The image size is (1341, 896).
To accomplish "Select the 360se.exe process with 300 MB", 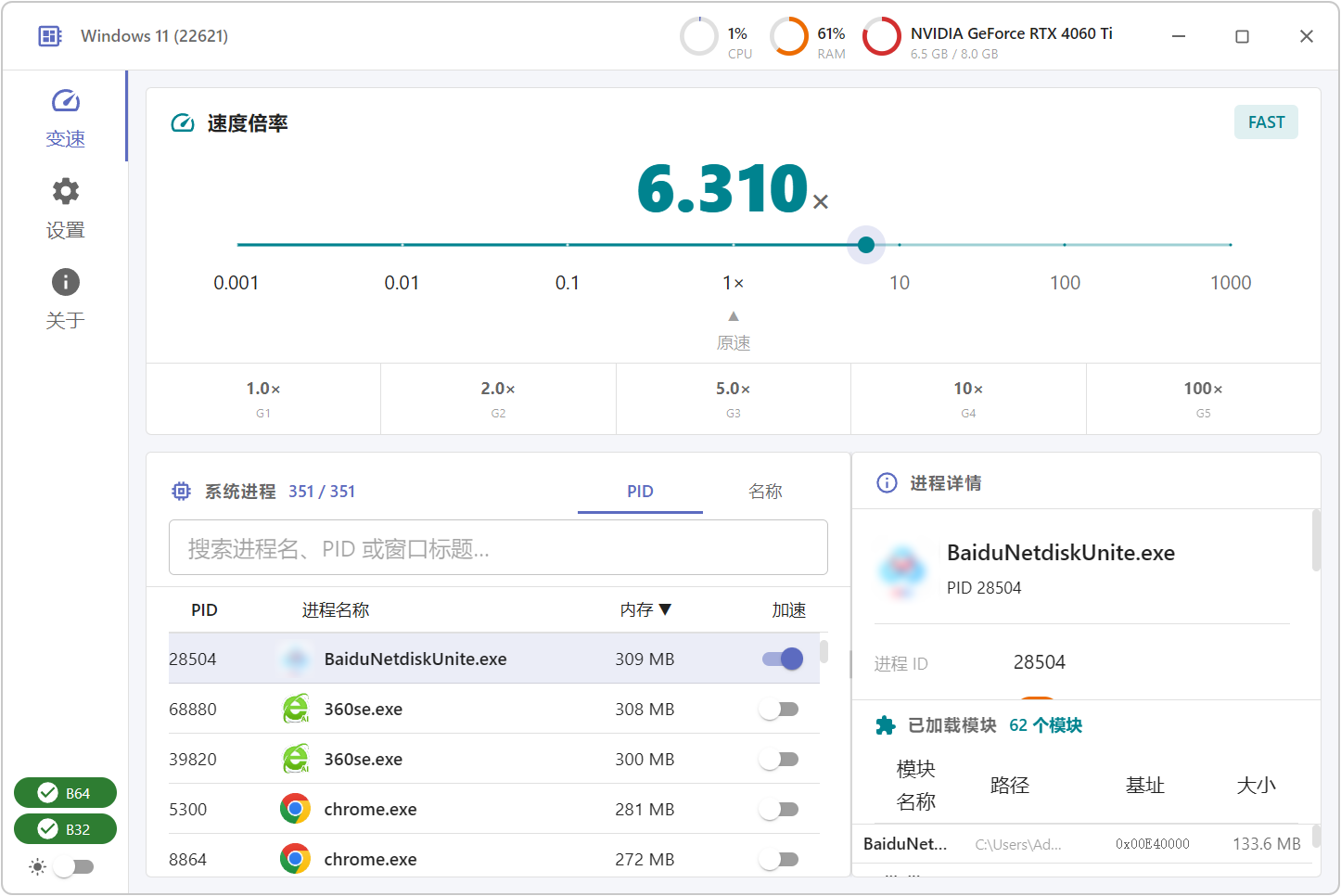I will 494,760.
